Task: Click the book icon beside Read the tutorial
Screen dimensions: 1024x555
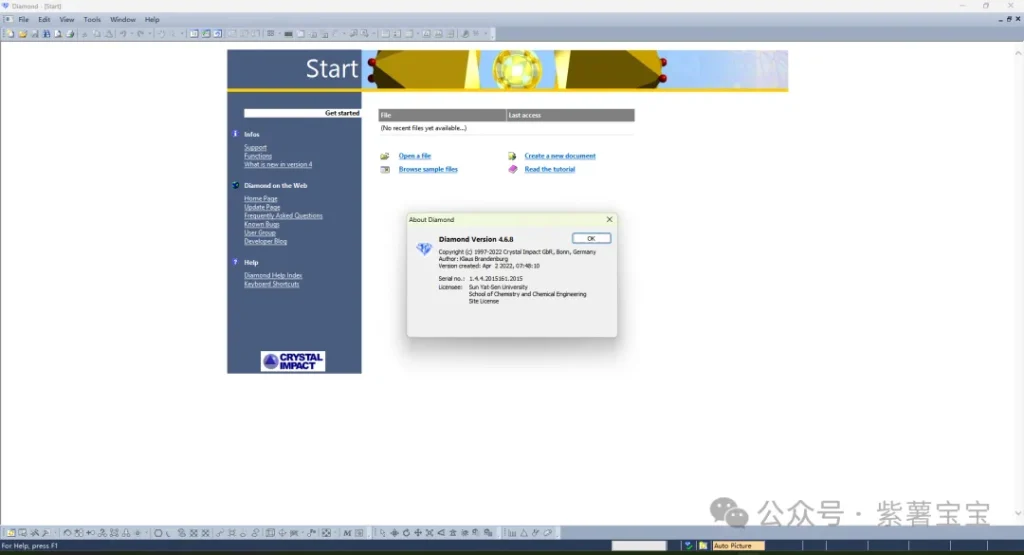Action: click(512, 170)
